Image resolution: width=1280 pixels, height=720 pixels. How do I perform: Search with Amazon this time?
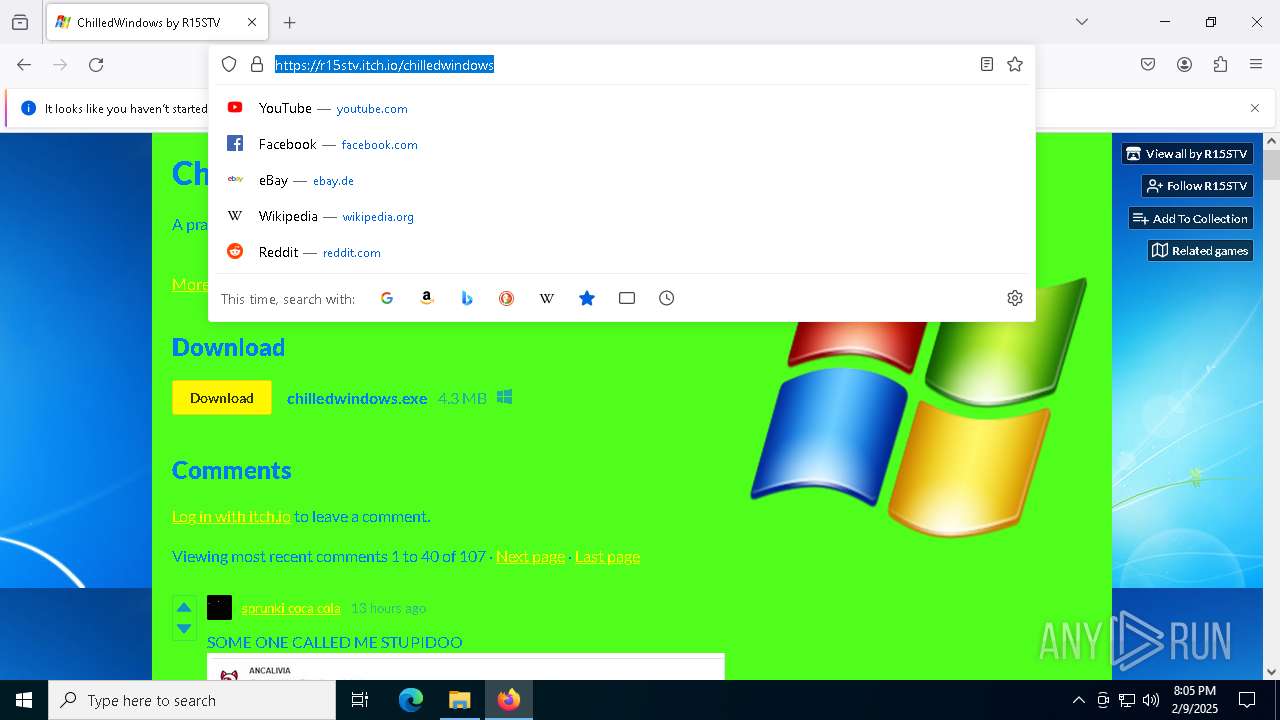[x=427, y=298]
